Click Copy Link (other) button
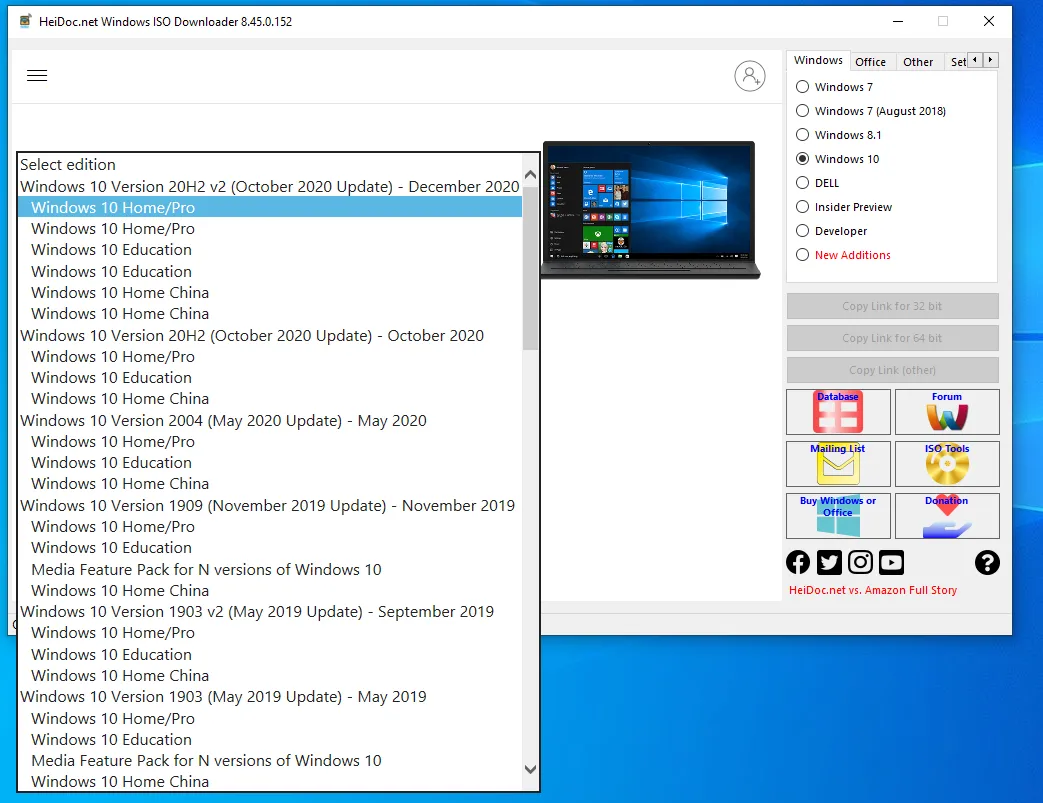Image resolution: width=1043 pixels, height=803 pixels. (892, 370)
